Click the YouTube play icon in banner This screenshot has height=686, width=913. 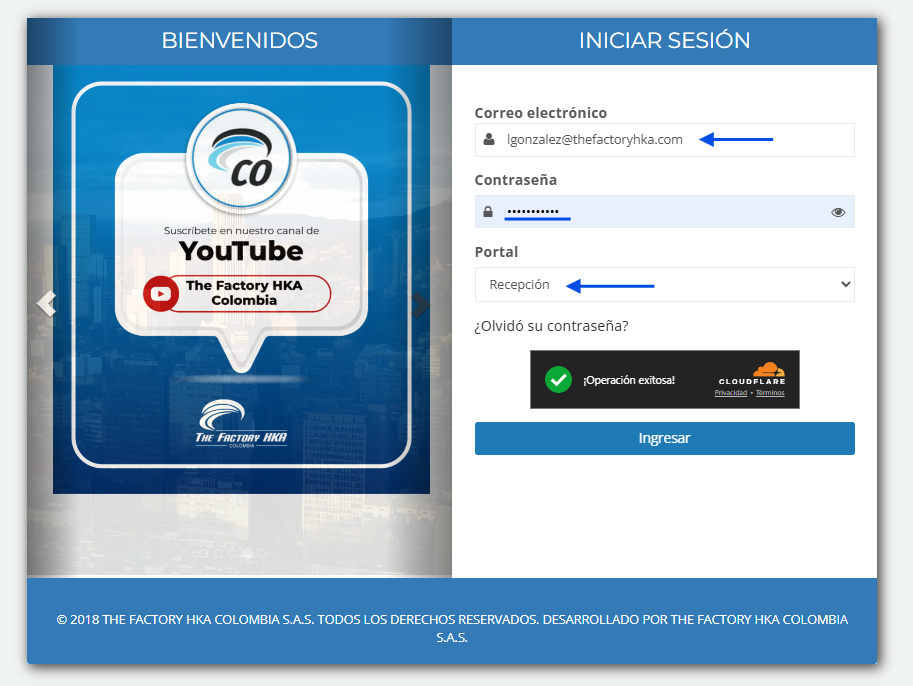[x=160, y=293]
